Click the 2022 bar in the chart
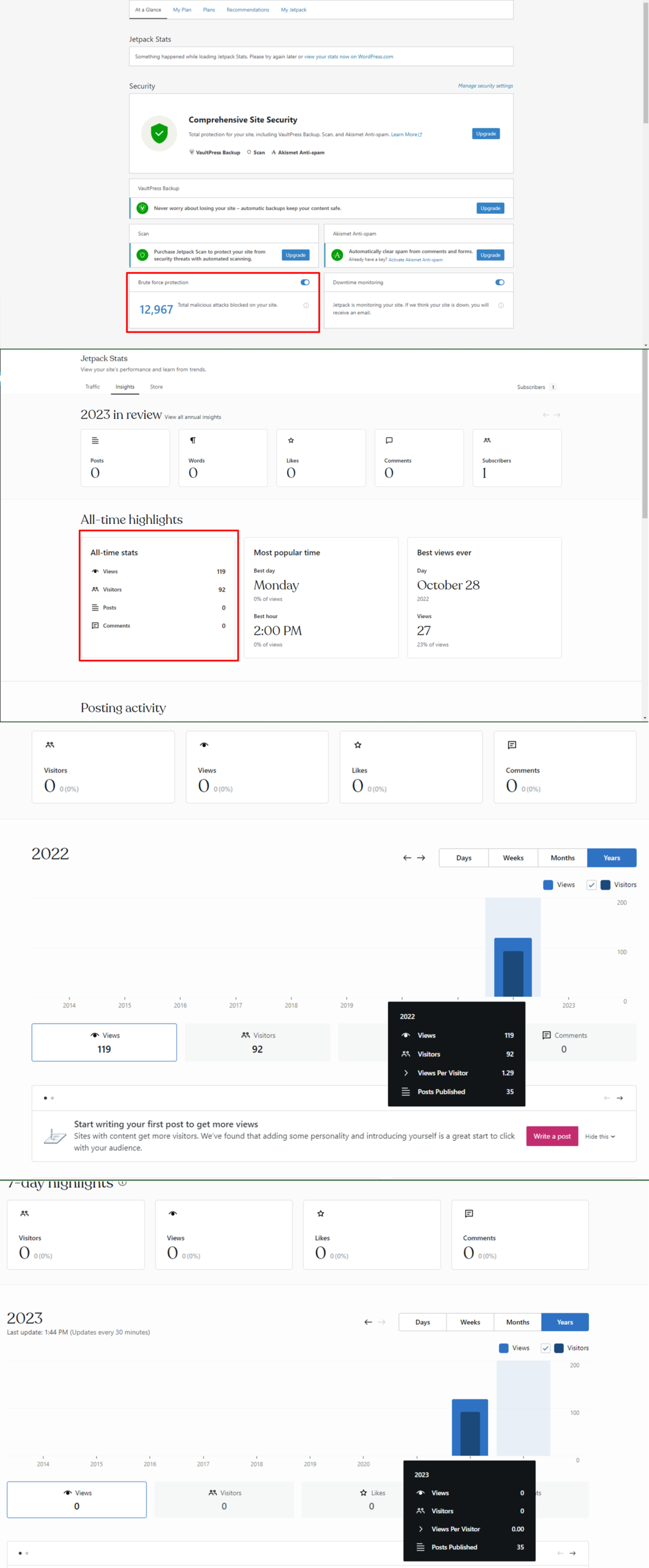The image size is (649, 1568). (513, 967)
